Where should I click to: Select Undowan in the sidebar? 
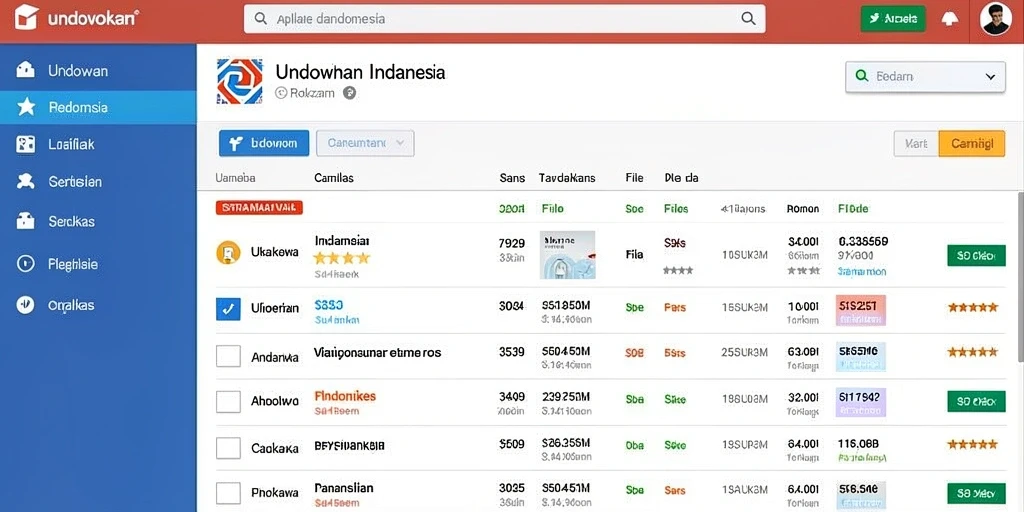click(x=98, y=71)
